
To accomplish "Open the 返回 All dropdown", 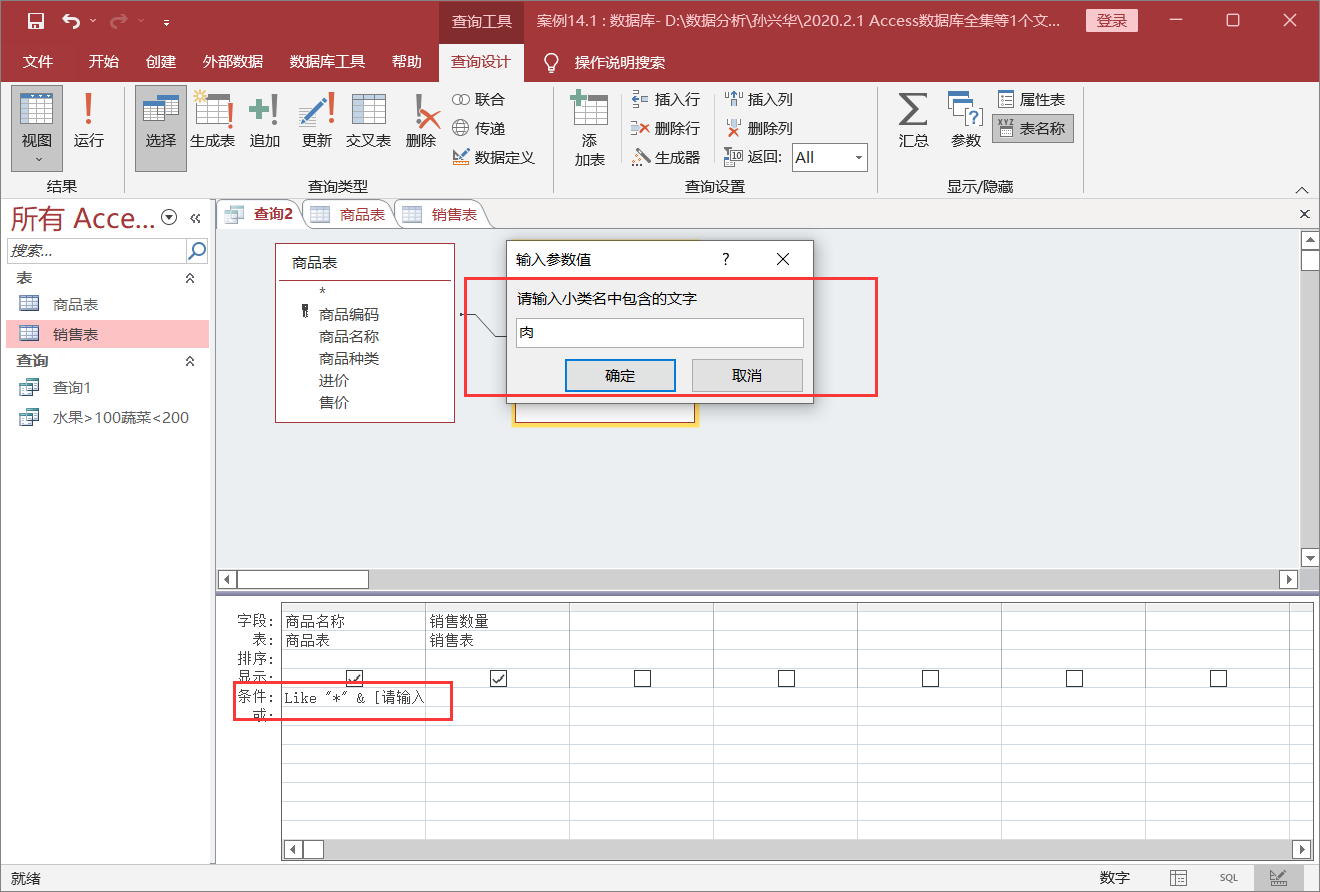I will click(858, 157).
